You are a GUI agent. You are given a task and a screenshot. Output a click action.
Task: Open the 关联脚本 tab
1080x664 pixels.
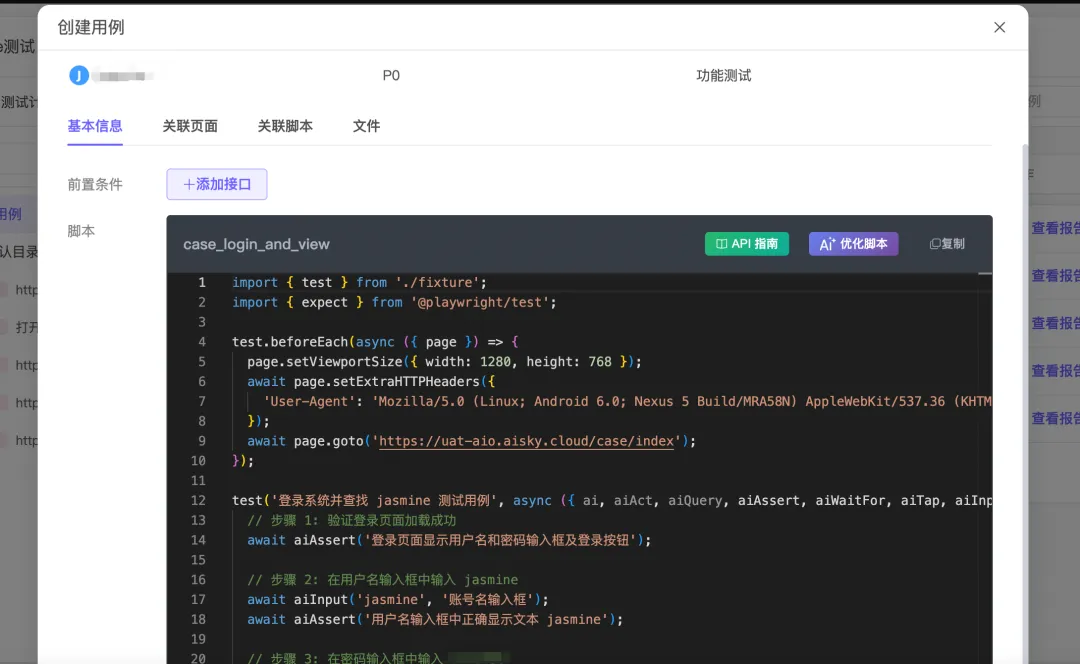coord(285,126)
